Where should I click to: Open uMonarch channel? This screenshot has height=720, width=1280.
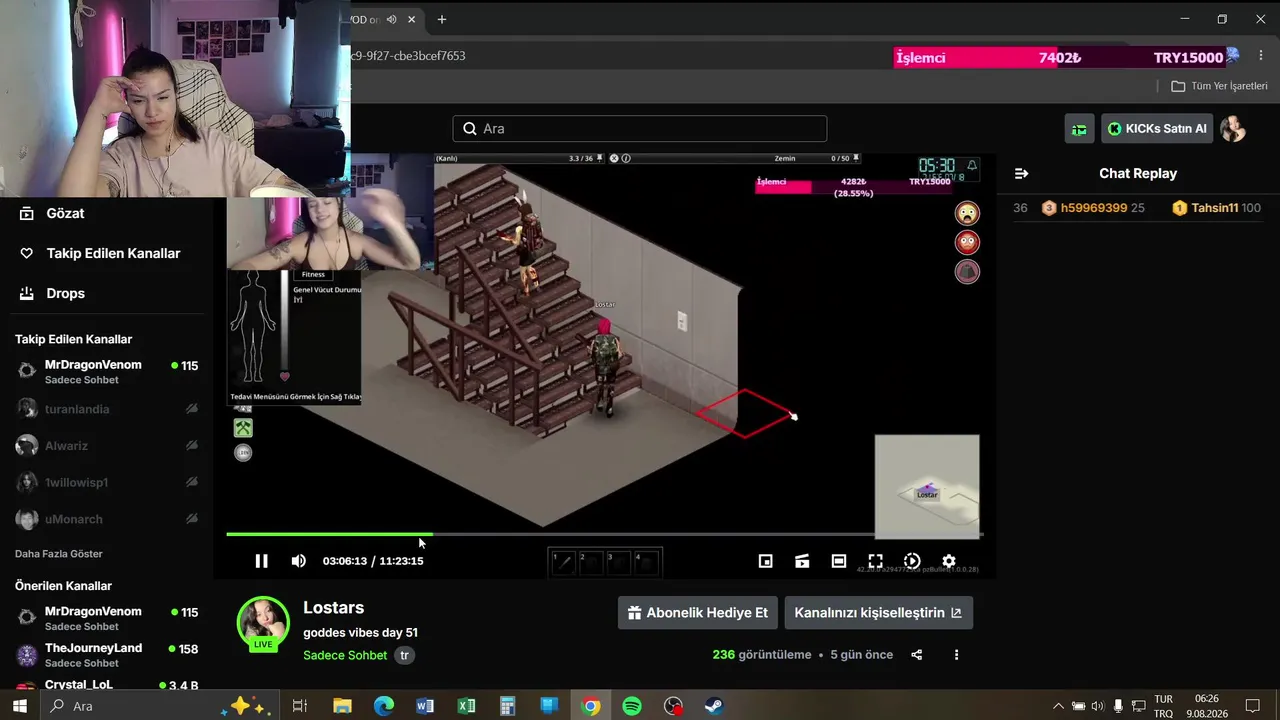coord(106,519)
